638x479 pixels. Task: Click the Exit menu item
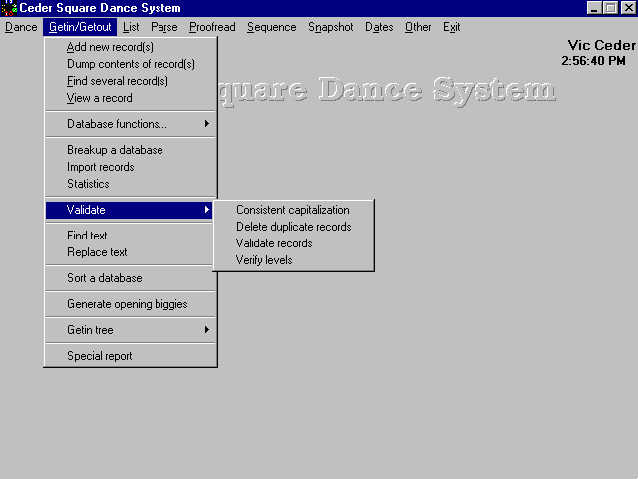tap(451, 27)
